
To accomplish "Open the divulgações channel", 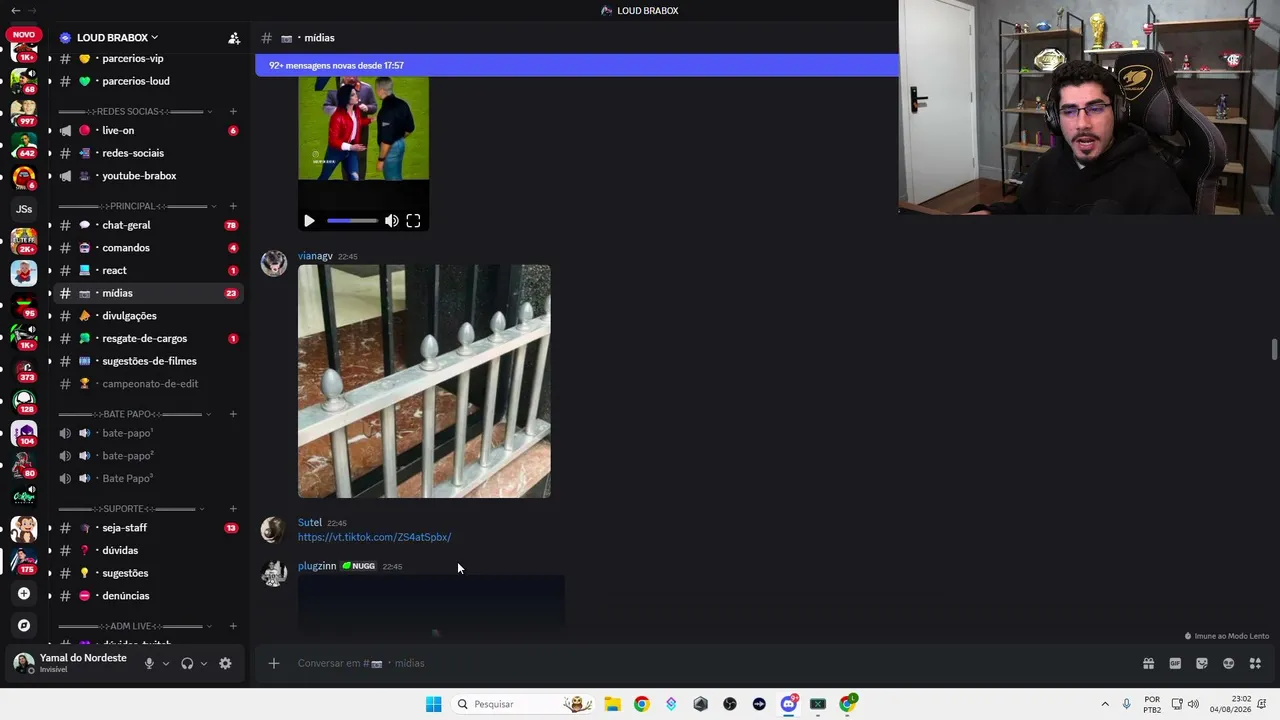I will pos(148,316).
